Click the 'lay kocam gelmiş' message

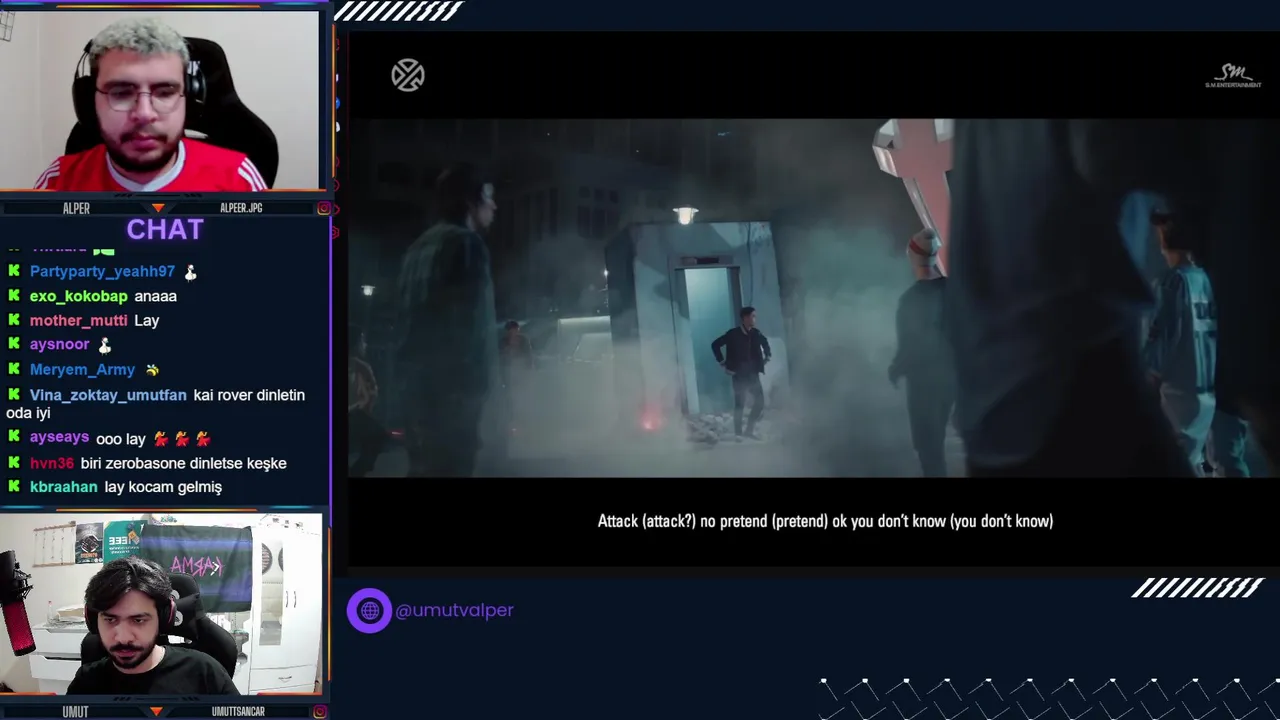(x=163, y=487)
